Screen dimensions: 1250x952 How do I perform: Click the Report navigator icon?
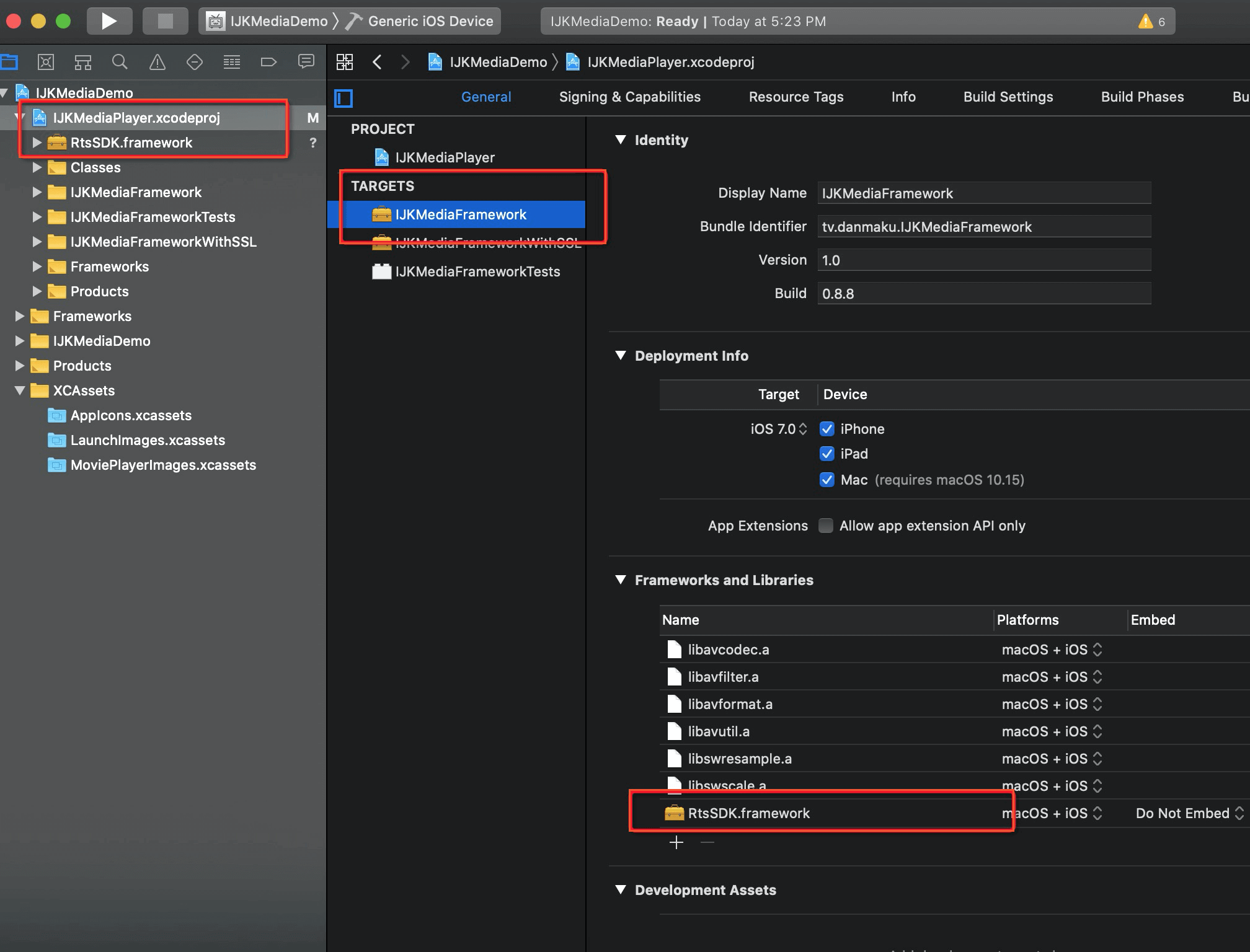coord(306,62)
